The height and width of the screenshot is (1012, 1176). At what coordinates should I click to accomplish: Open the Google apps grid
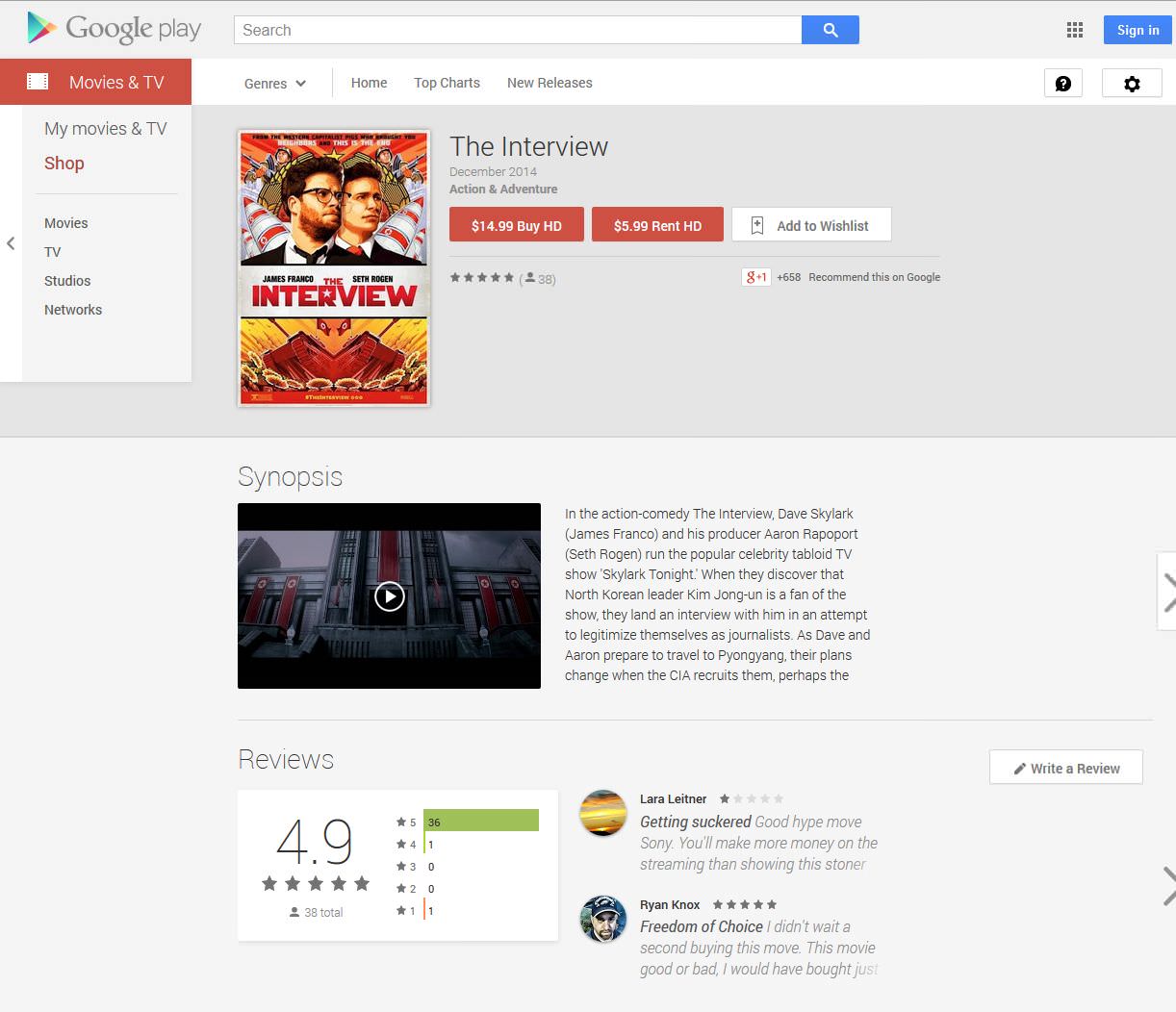click(1075, 30)
